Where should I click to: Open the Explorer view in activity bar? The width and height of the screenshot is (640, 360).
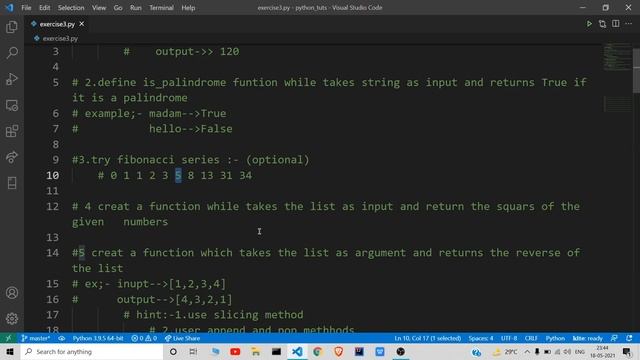tap(12, 27)
